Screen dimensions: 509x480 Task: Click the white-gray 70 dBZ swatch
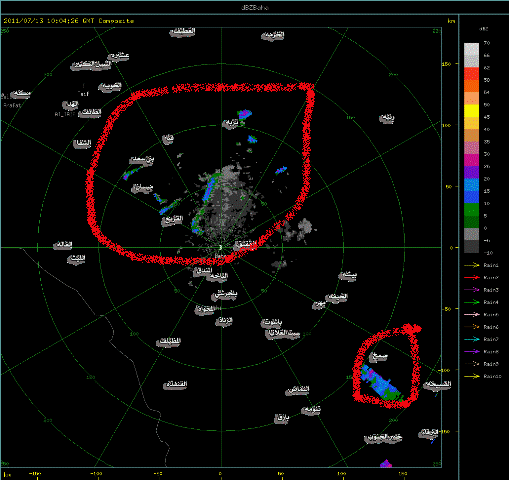(471, 49)
